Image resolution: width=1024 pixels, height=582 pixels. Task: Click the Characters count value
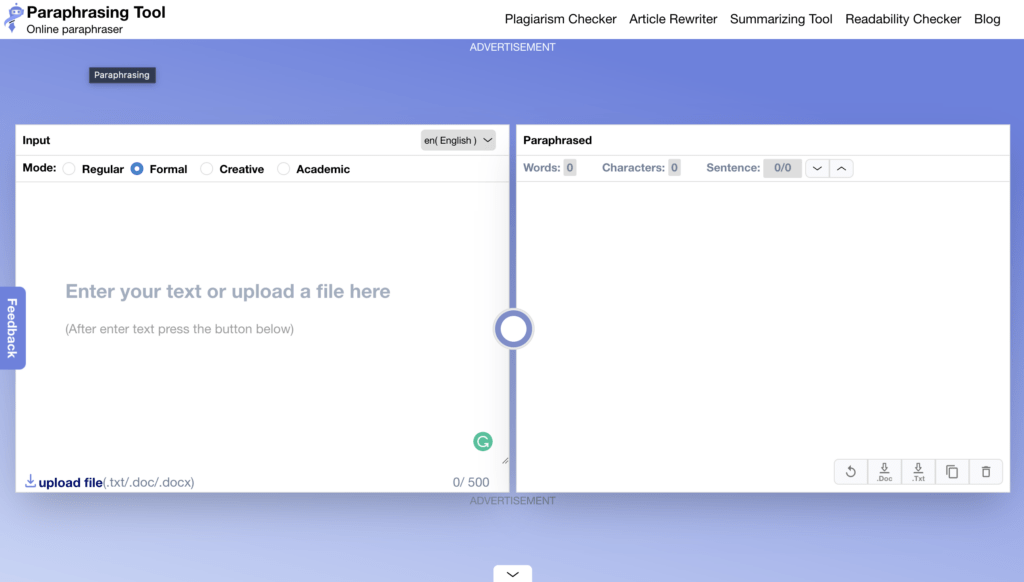(674, 168)
